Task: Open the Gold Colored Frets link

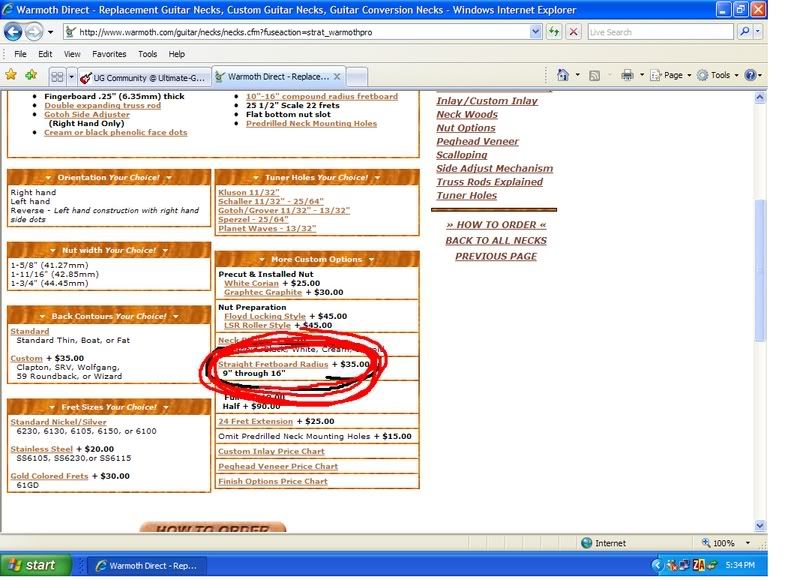Action: [x=49, y=476]
